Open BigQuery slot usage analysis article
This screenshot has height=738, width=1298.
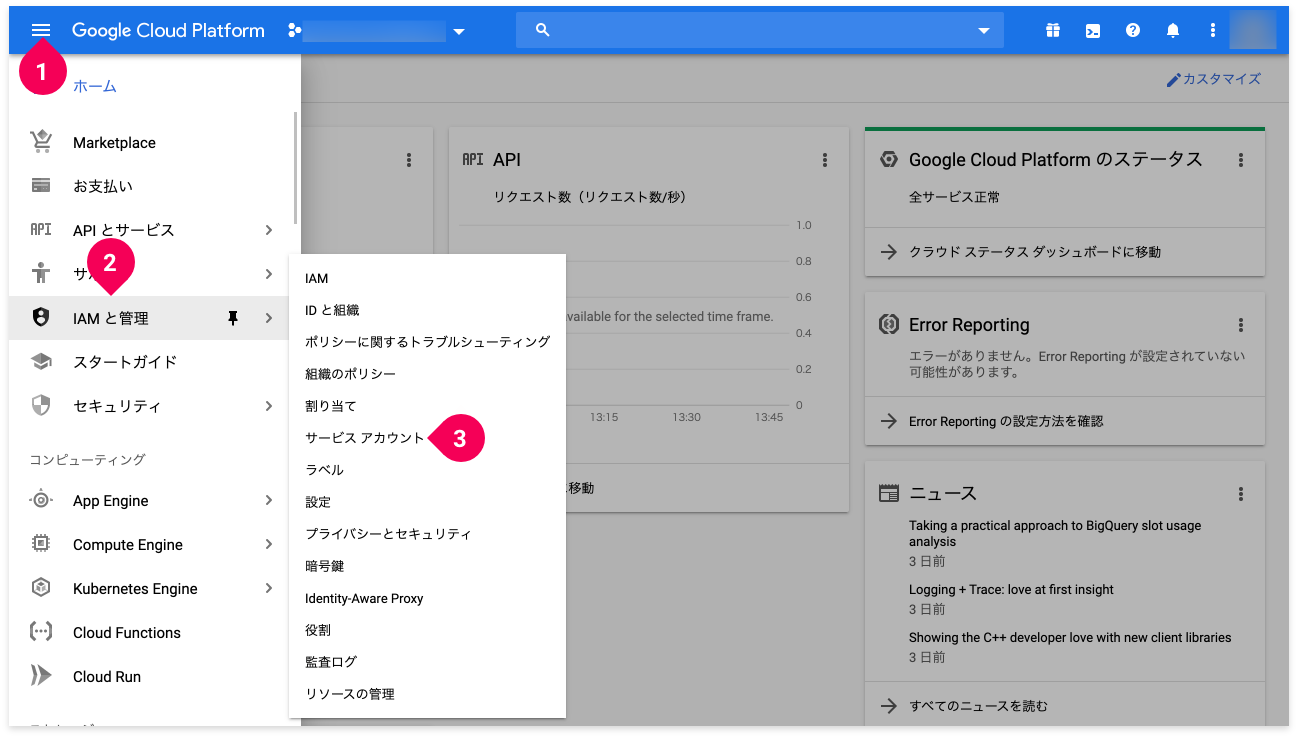1055,533
